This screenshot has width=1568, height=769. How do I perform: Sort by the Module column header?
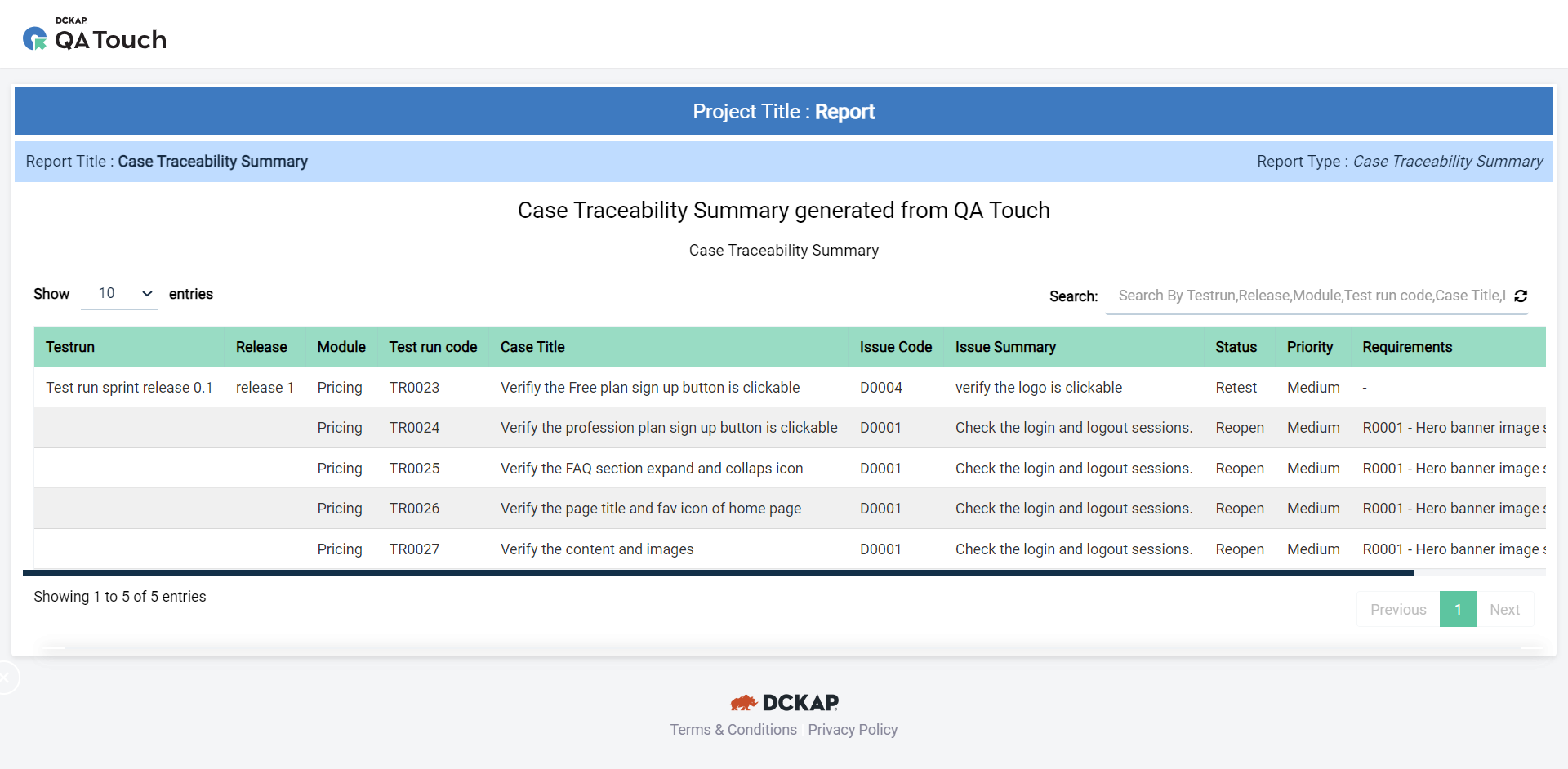click(x=341, y=347)
